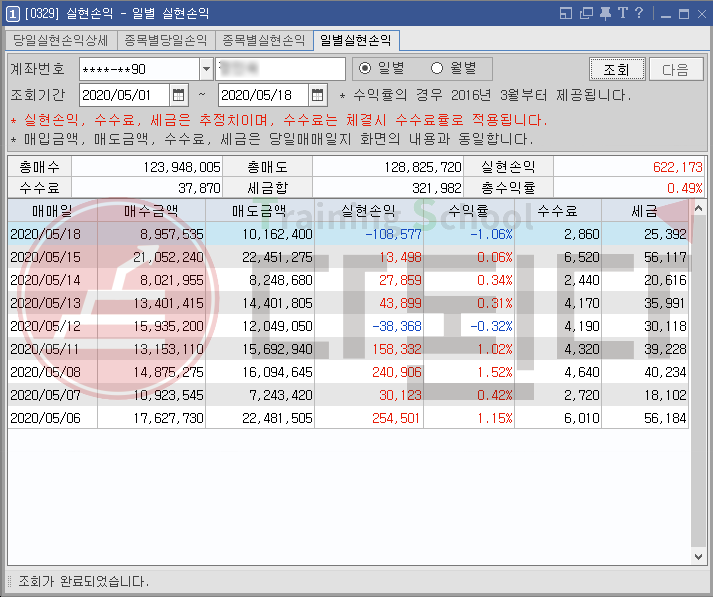Select the 2020/05/15 row date
Viewport: 713px width, 597px height.
pos(45,257)
